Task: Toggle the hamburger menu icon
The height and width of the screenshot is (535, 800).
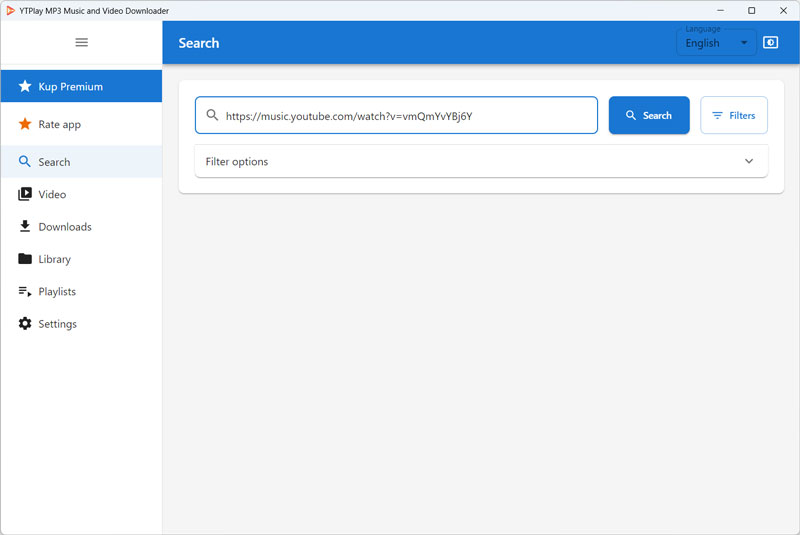Action: coord(82,42)
